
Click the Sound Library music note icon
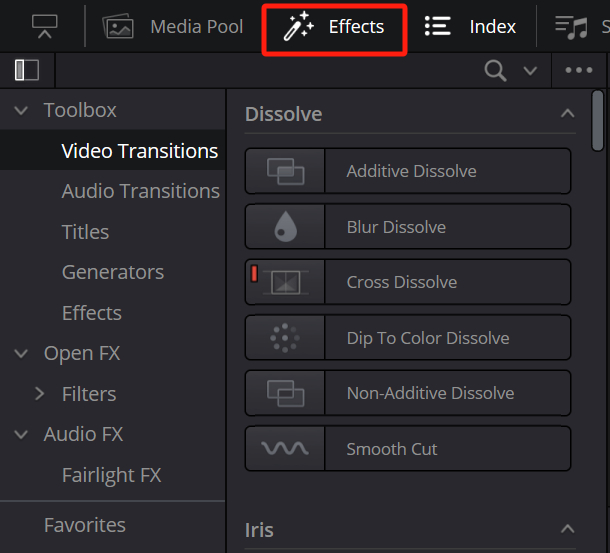[x=572, y=27]
